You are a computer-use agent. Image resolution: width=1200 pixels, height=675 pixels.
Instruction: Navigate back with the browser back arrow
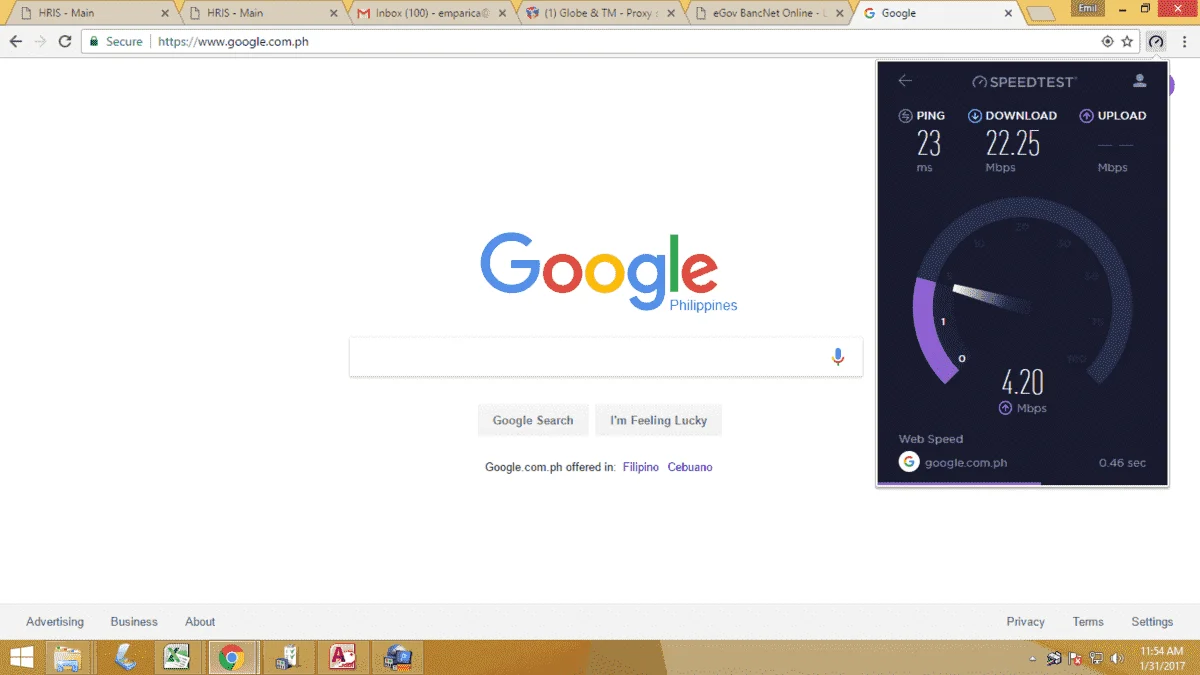16,42
